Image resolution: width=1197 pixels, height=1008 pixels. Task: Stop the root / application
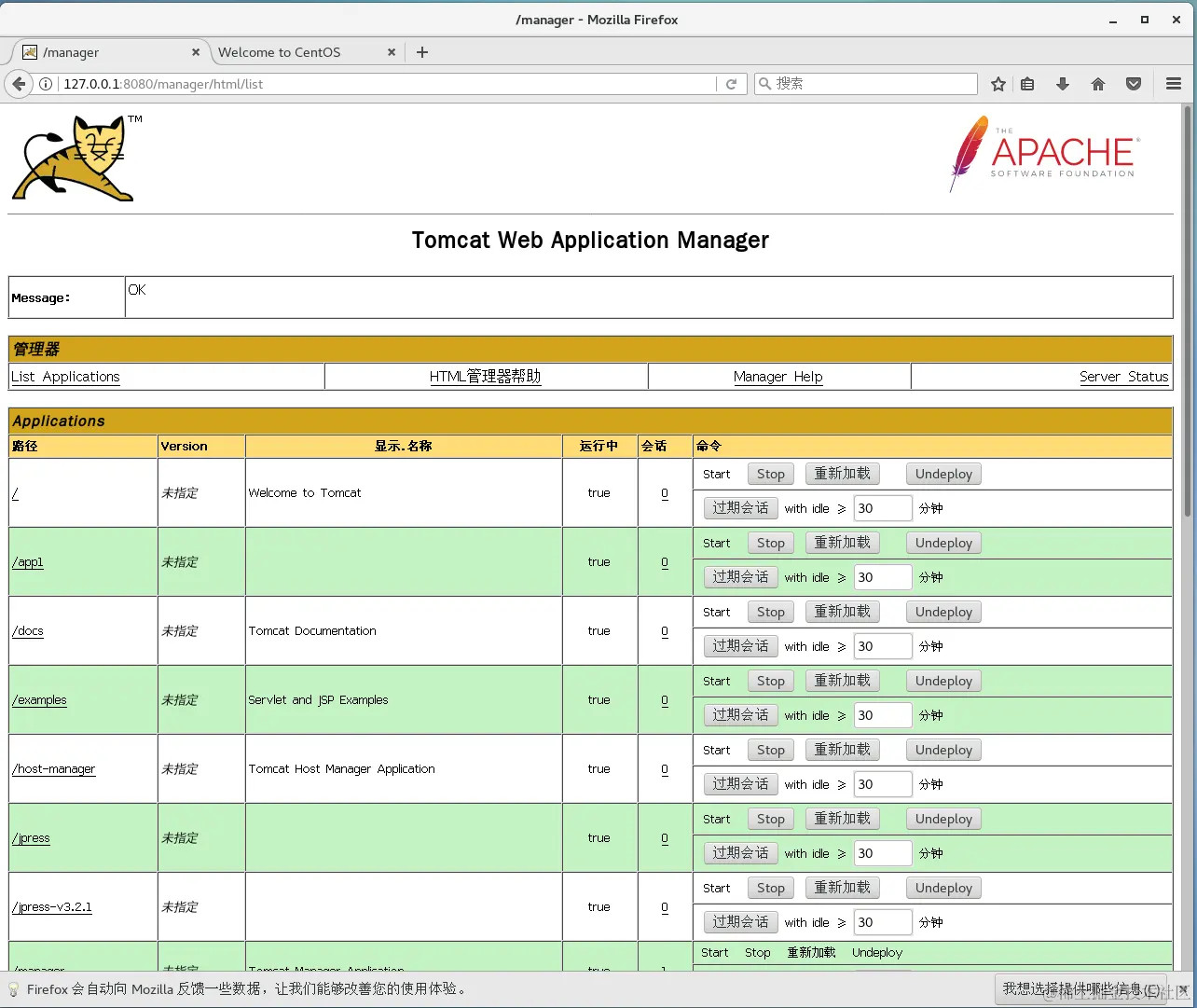[771, 474]
